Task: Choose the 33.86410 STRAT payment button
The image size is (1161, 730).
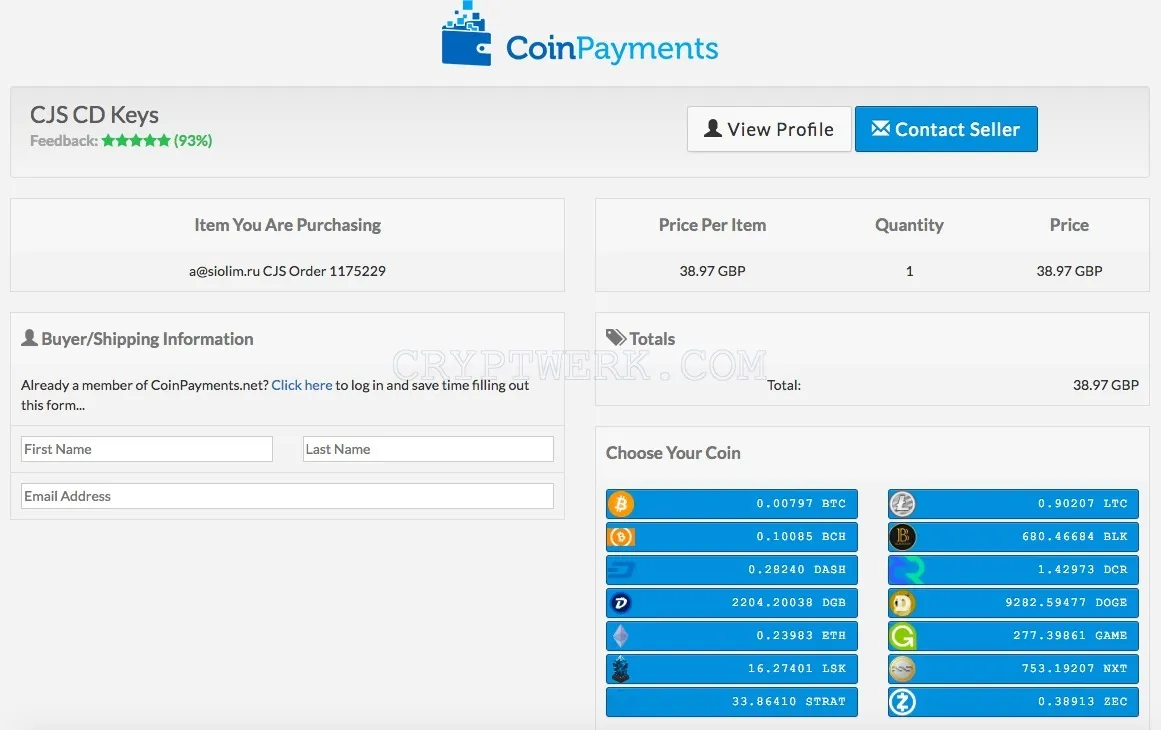Action: click(732, 701)
